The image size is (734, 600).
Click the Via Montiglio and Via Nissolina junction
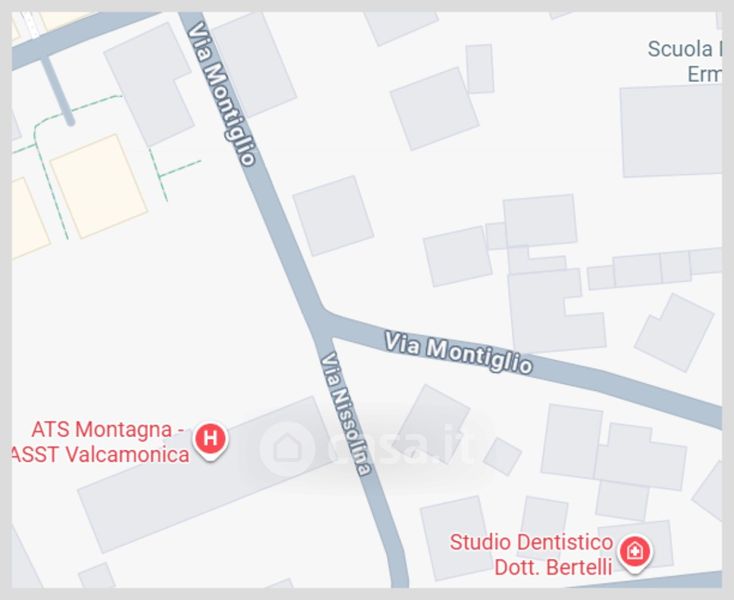pos(322,323)
